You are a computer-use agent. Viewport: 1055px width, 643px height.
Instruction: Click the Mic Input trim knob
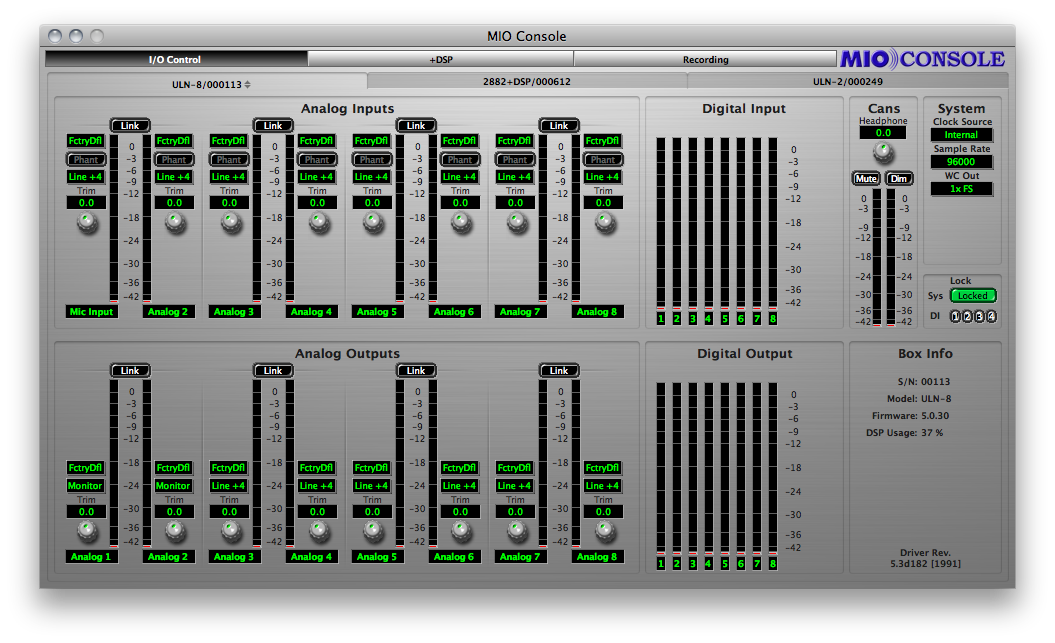click(87, 222)
